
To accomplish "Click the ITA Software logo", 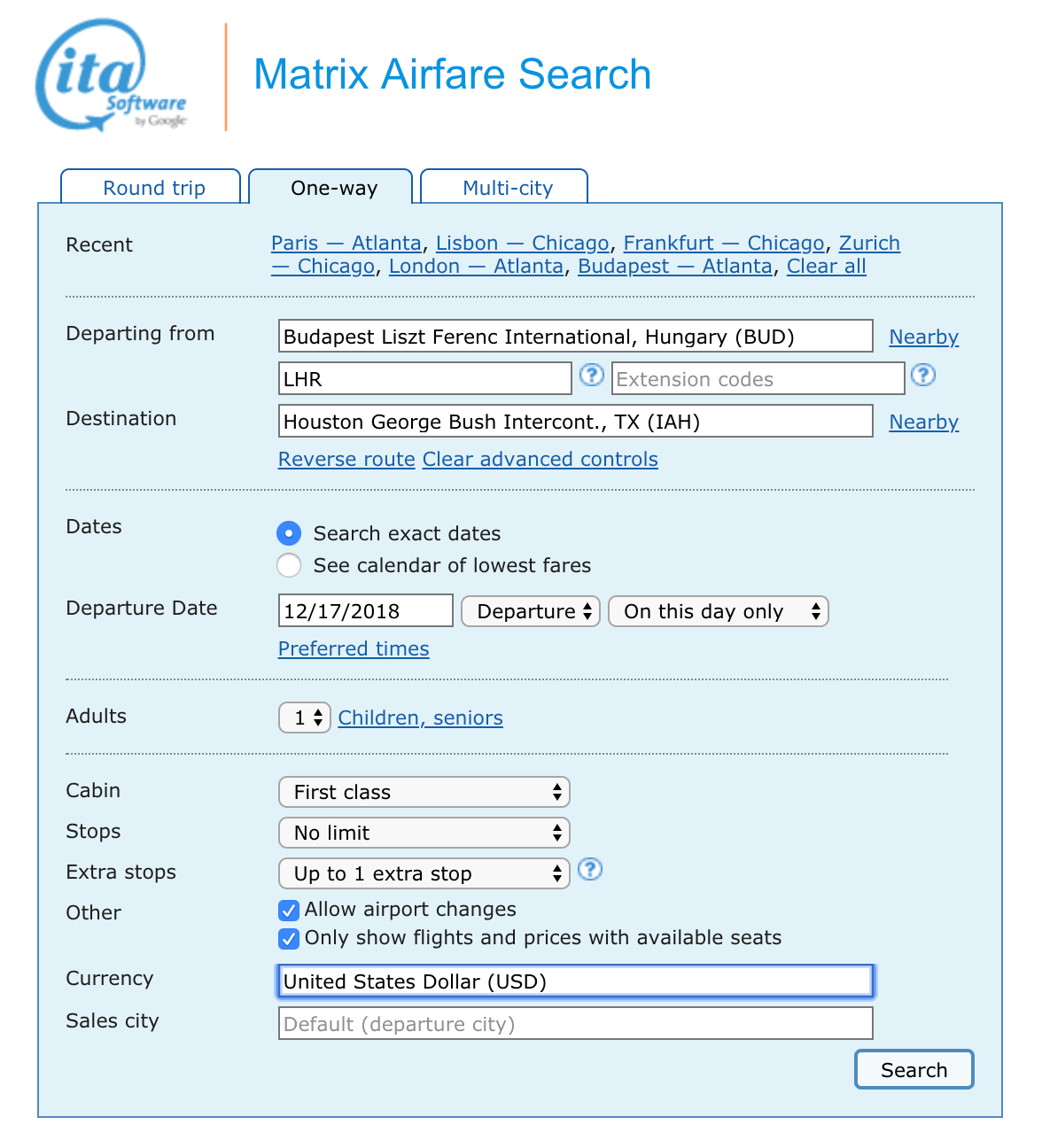I will 111,76.
